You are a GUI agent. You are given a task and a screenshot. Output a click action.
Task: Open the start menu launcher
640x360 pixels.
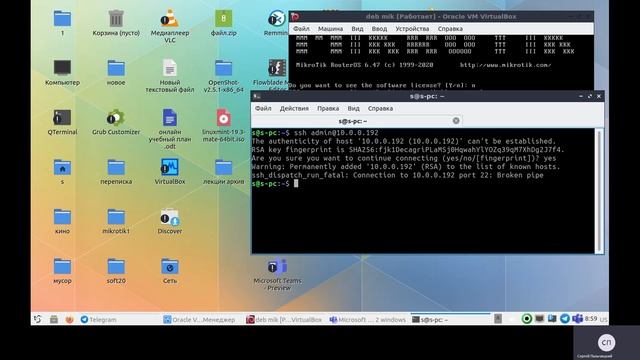point(38,320)
